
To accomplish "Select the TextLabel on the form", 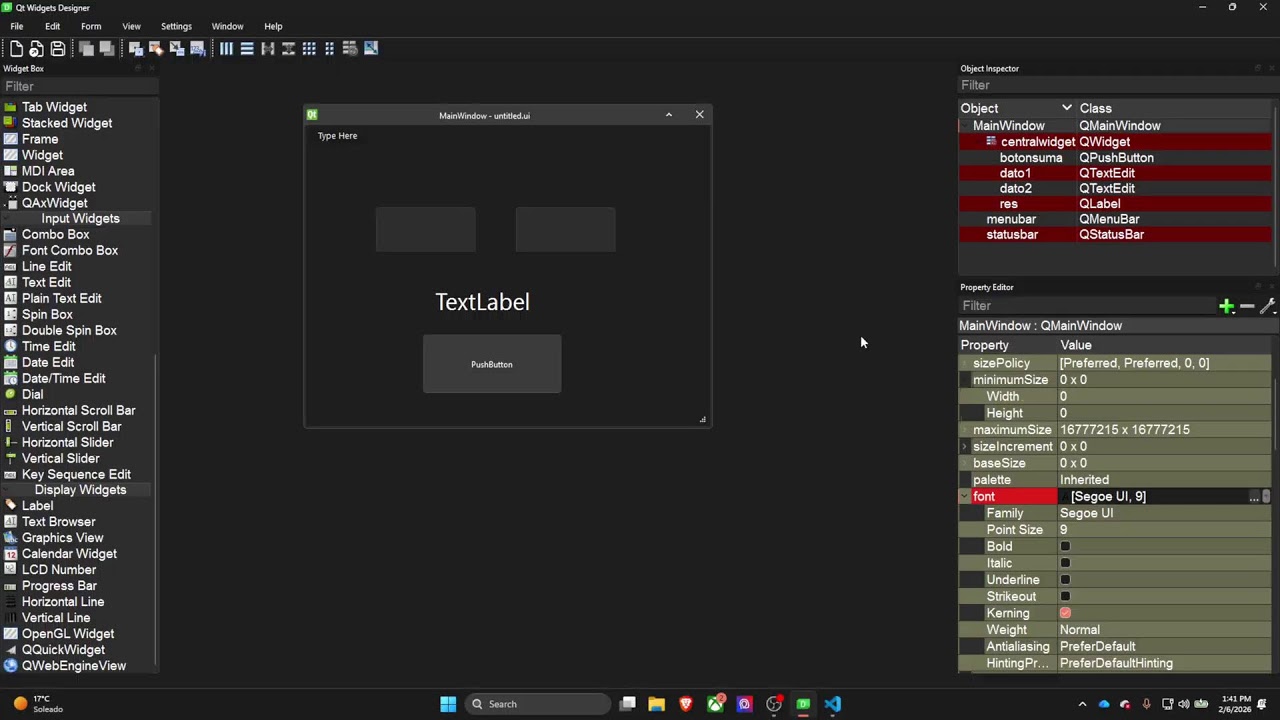I will 482,302.
